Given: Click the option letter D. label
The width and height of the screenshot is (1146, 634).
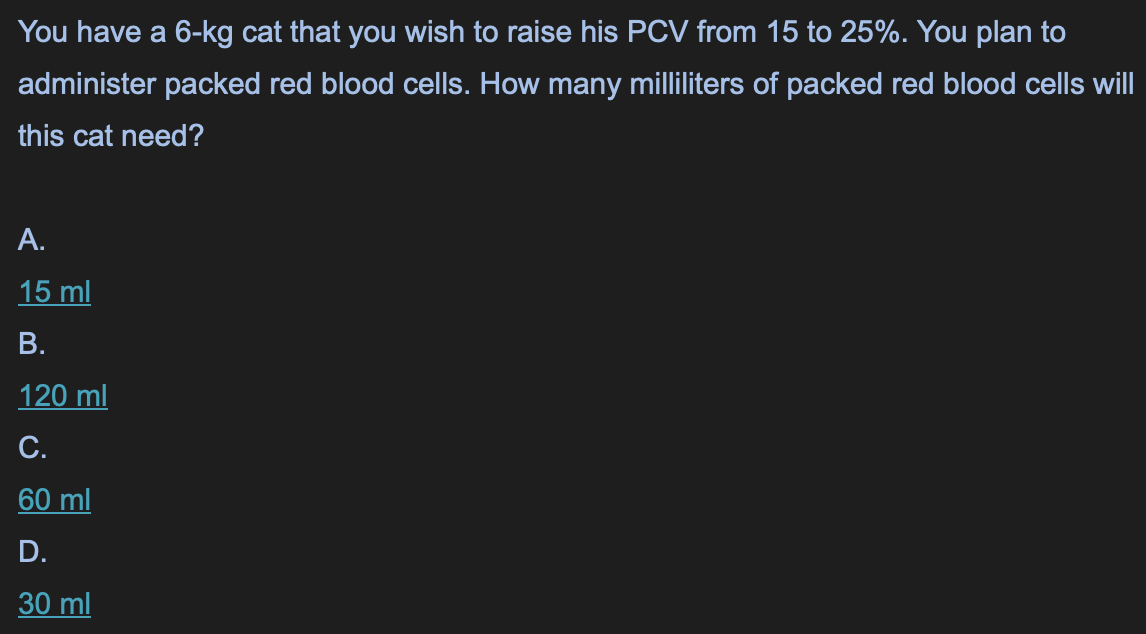Looking at the screenshot, I should [32, 551].
